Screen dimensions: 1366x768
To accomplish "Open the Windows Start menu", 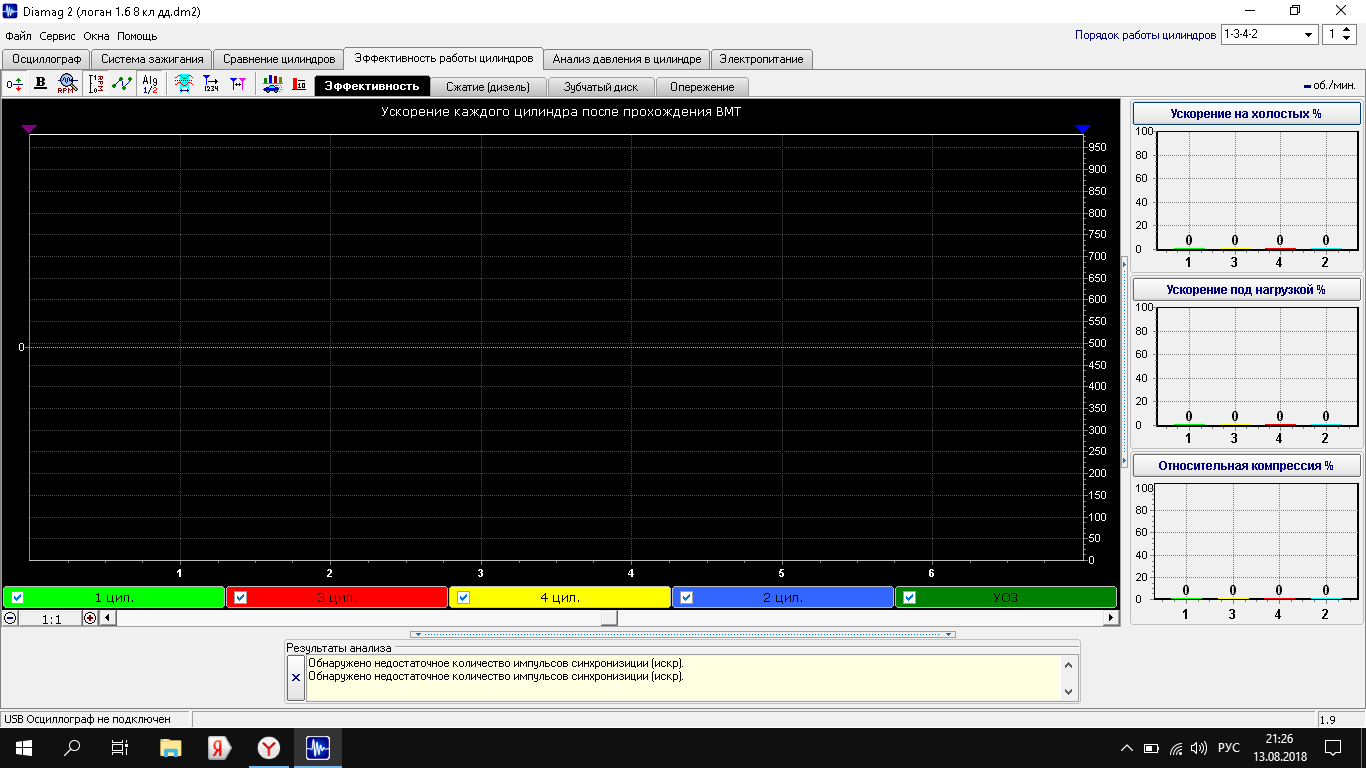I will [x=24, y=747].
